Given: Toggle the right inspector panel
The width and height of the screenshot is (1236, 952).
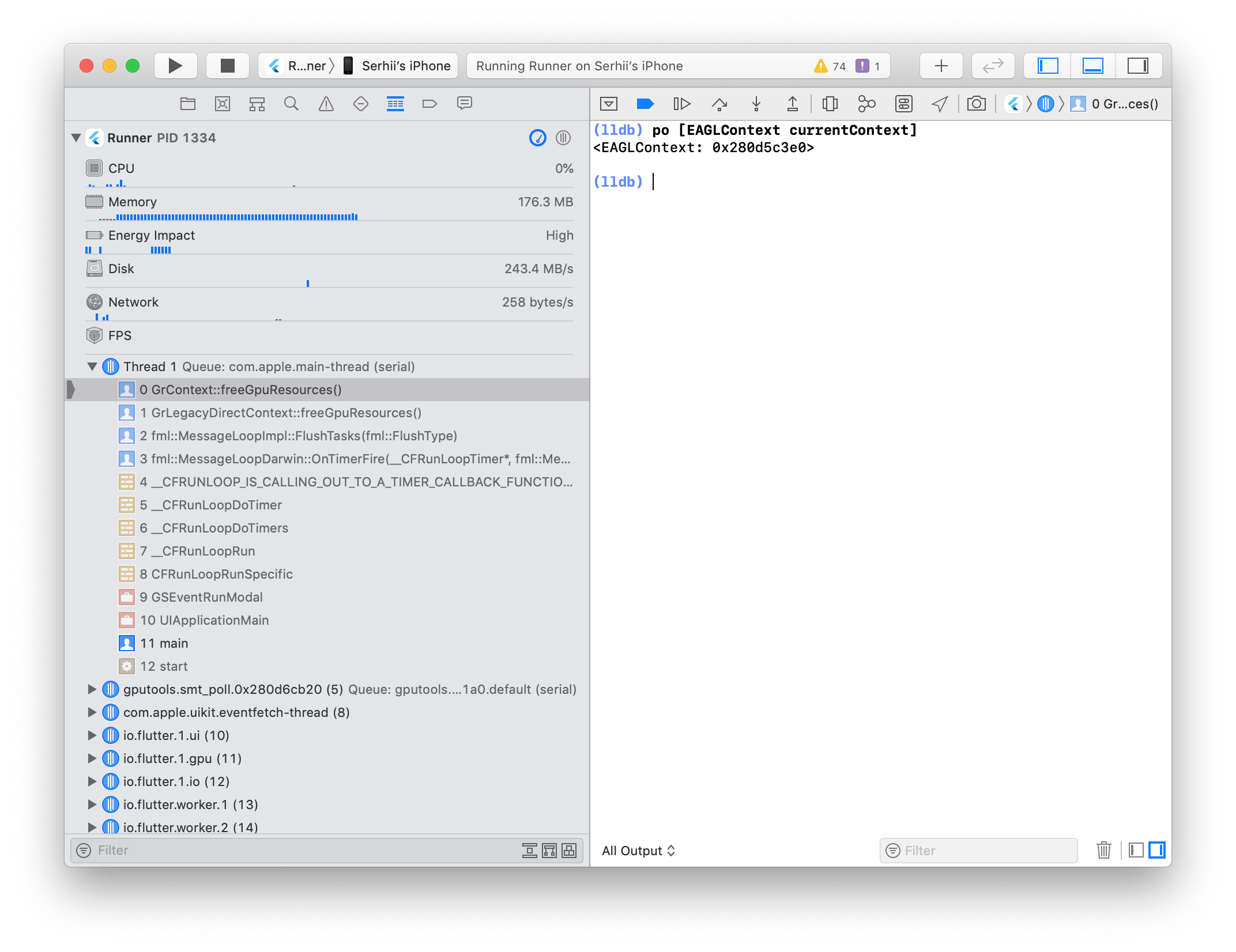Looking at the screenshot, I should click(1137, 66).
